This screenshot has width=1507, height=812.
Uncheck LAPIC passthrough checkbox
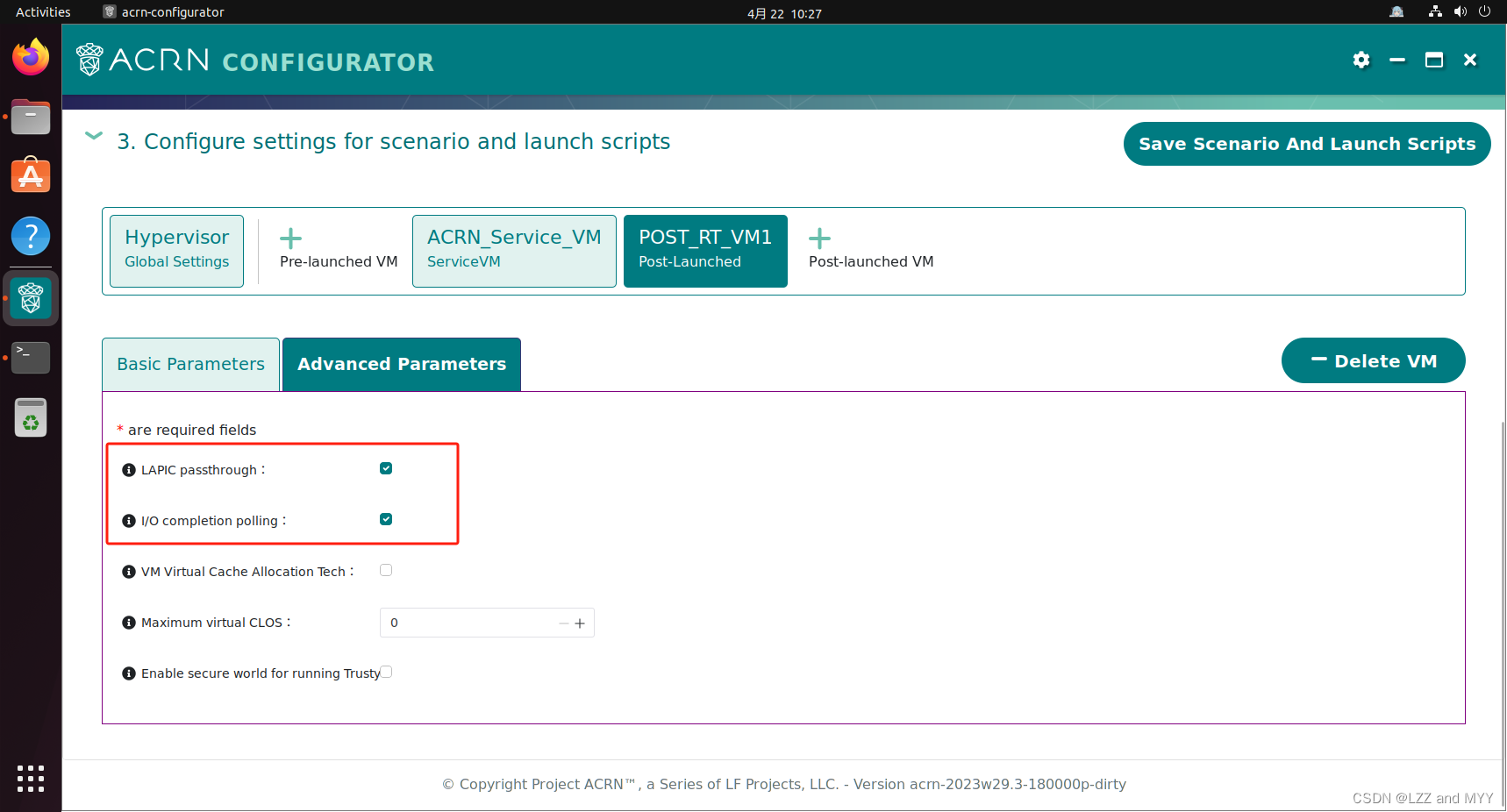(x=386, y=468)
